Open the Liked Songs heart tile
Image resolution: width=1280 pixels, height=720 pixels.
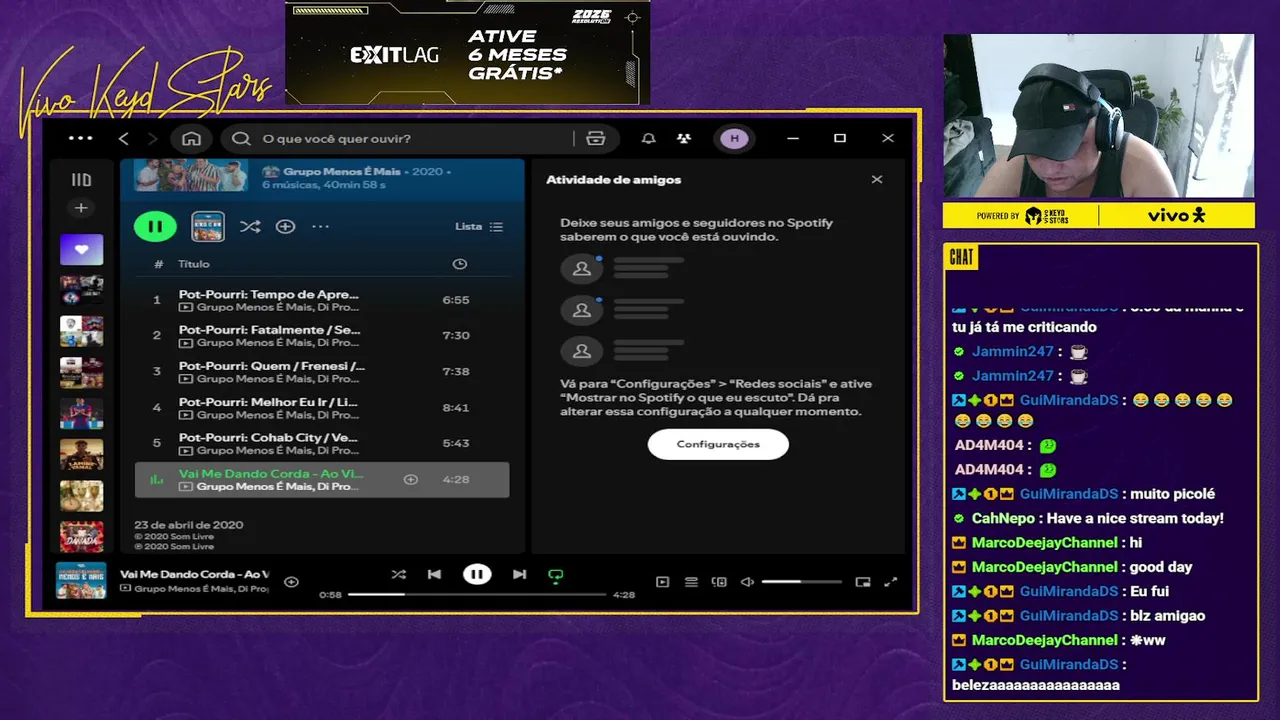point(81,249)
